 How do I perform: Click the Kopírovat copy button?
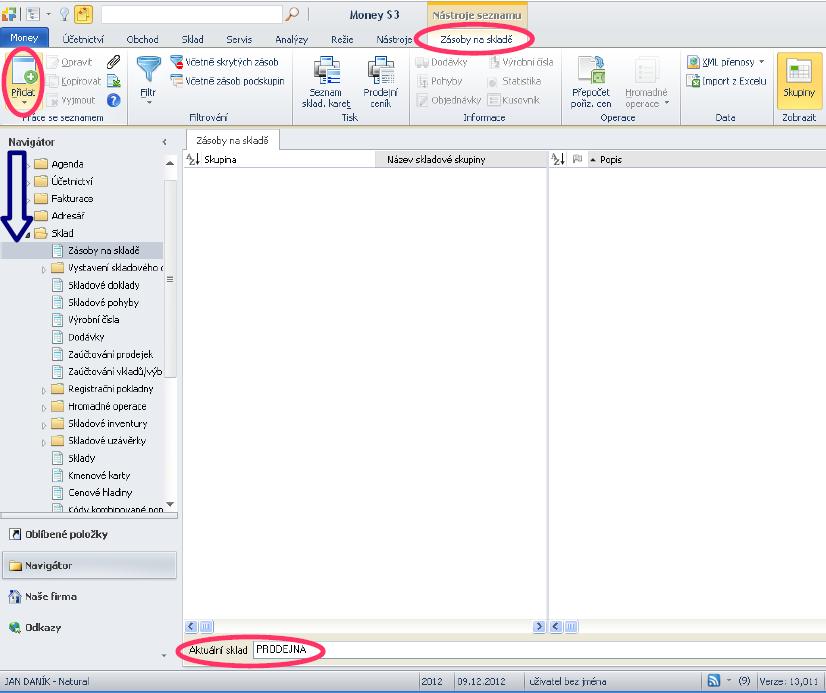tap(74, 81)
